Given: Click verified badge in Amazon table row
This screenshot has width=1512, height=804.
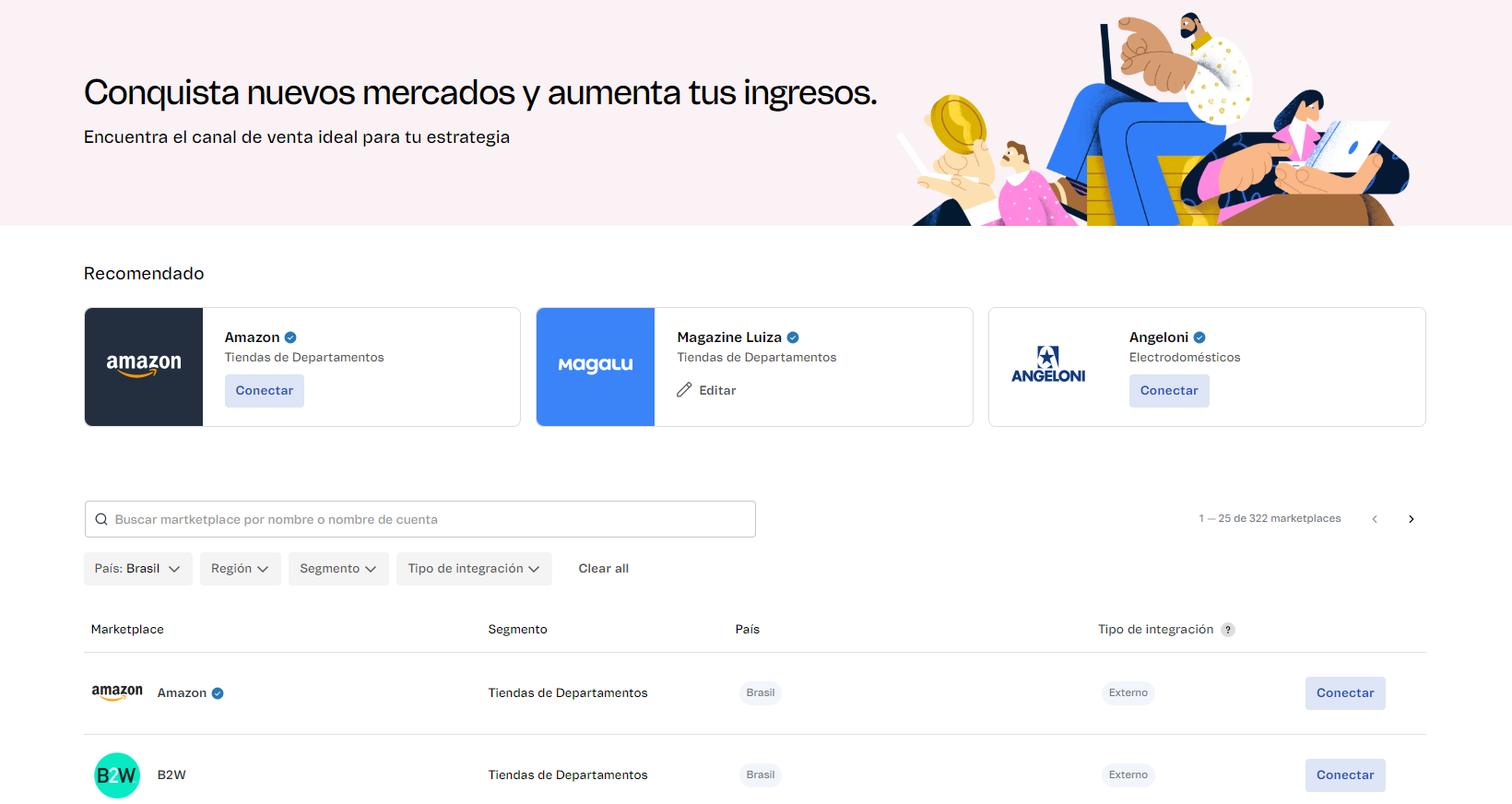Looking at the screenshot, I should tap(218, 693).
